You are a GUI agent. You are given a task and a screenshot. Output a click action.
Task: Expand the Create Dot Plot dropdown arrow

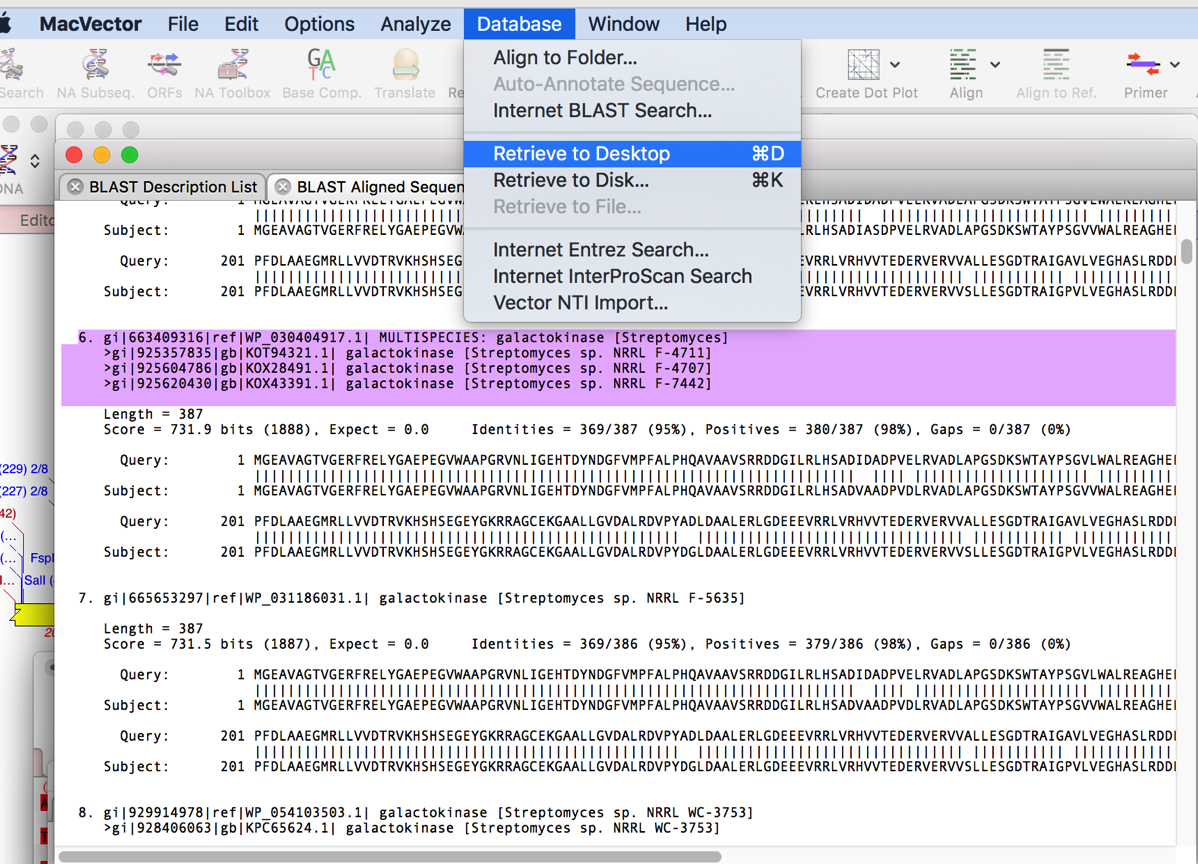click(x=895, y=65)
